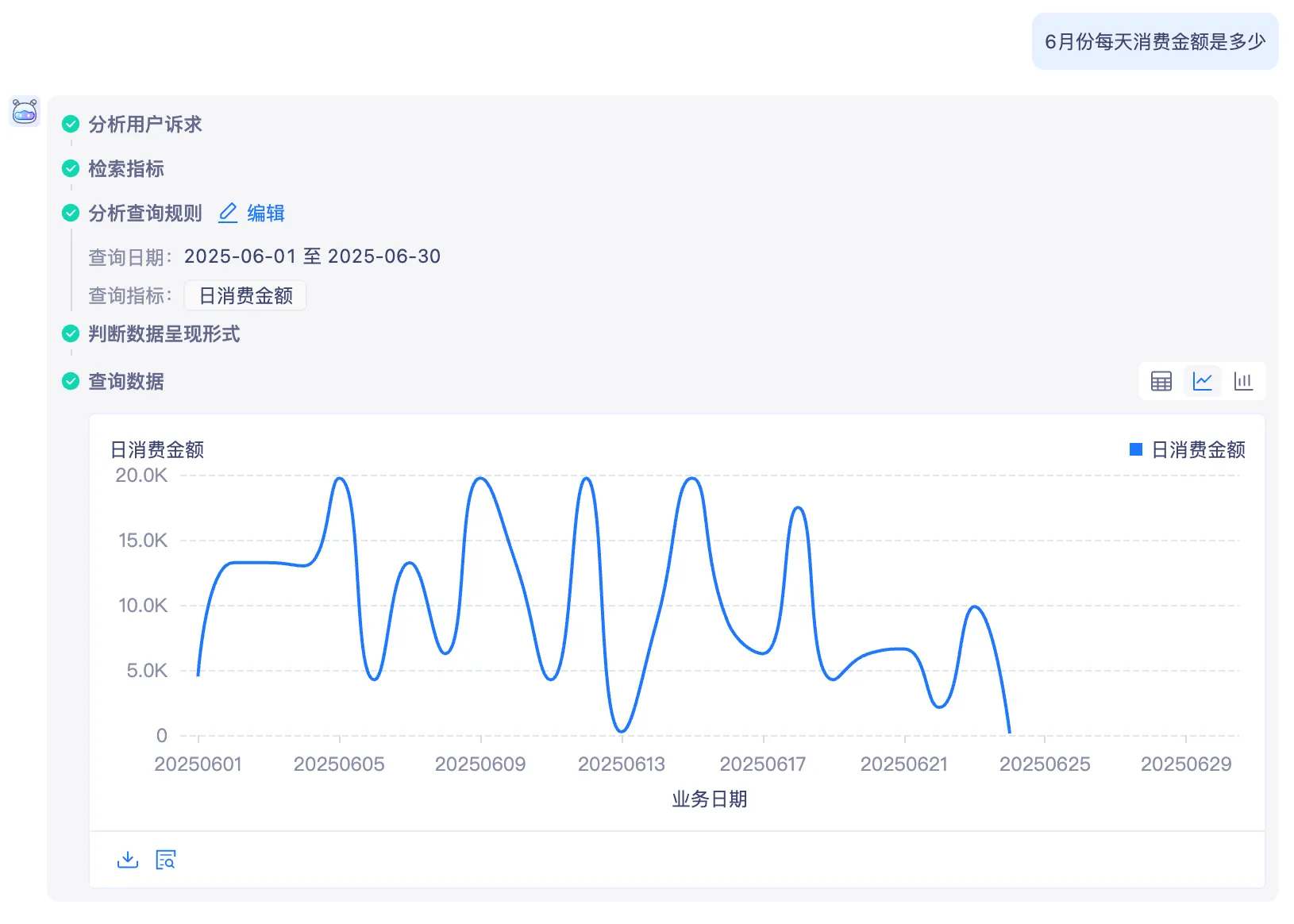Click the download chart icon

click(x=128, y=860)
